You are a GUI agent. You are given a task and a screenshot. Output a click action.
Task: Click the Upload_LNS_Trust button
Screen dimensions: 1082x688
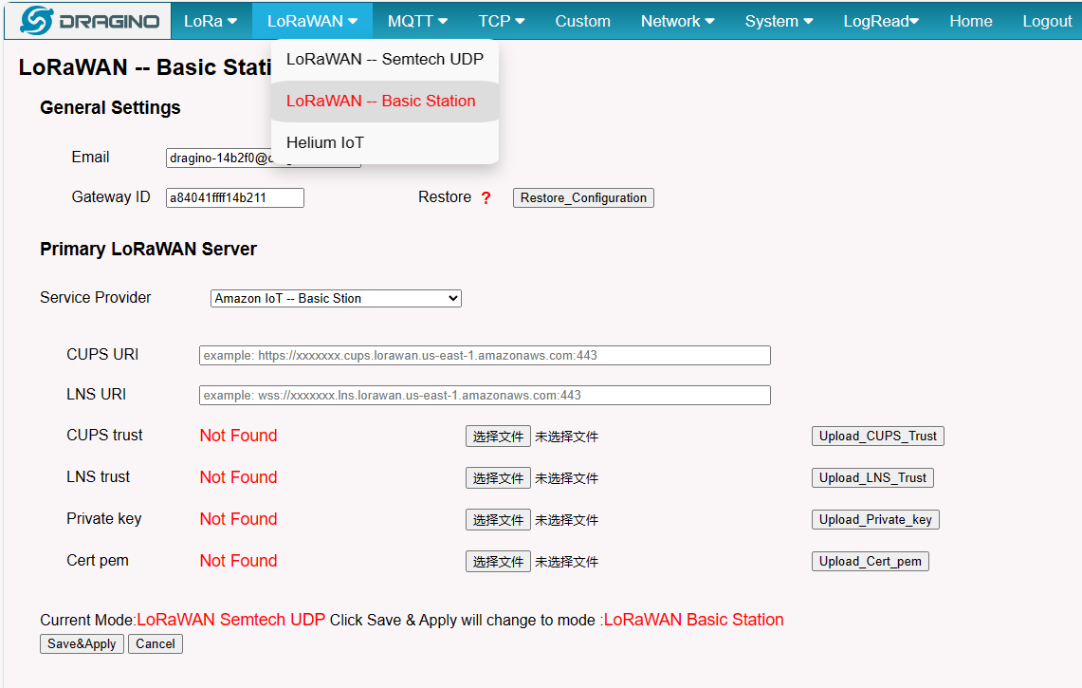tap(872, 478)
